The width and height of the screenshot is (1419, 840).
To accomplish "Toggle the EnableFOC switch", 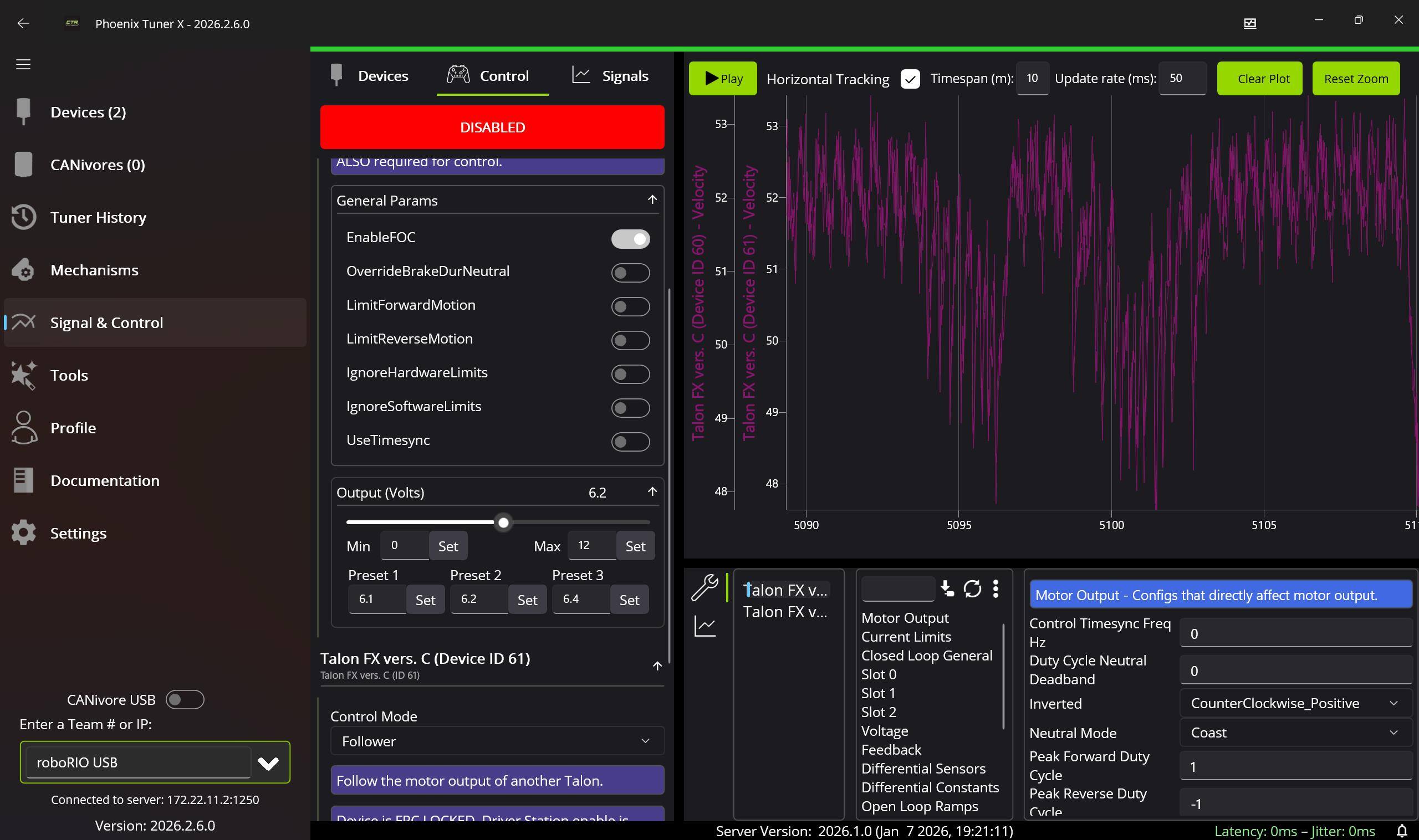I will [630, 239].
